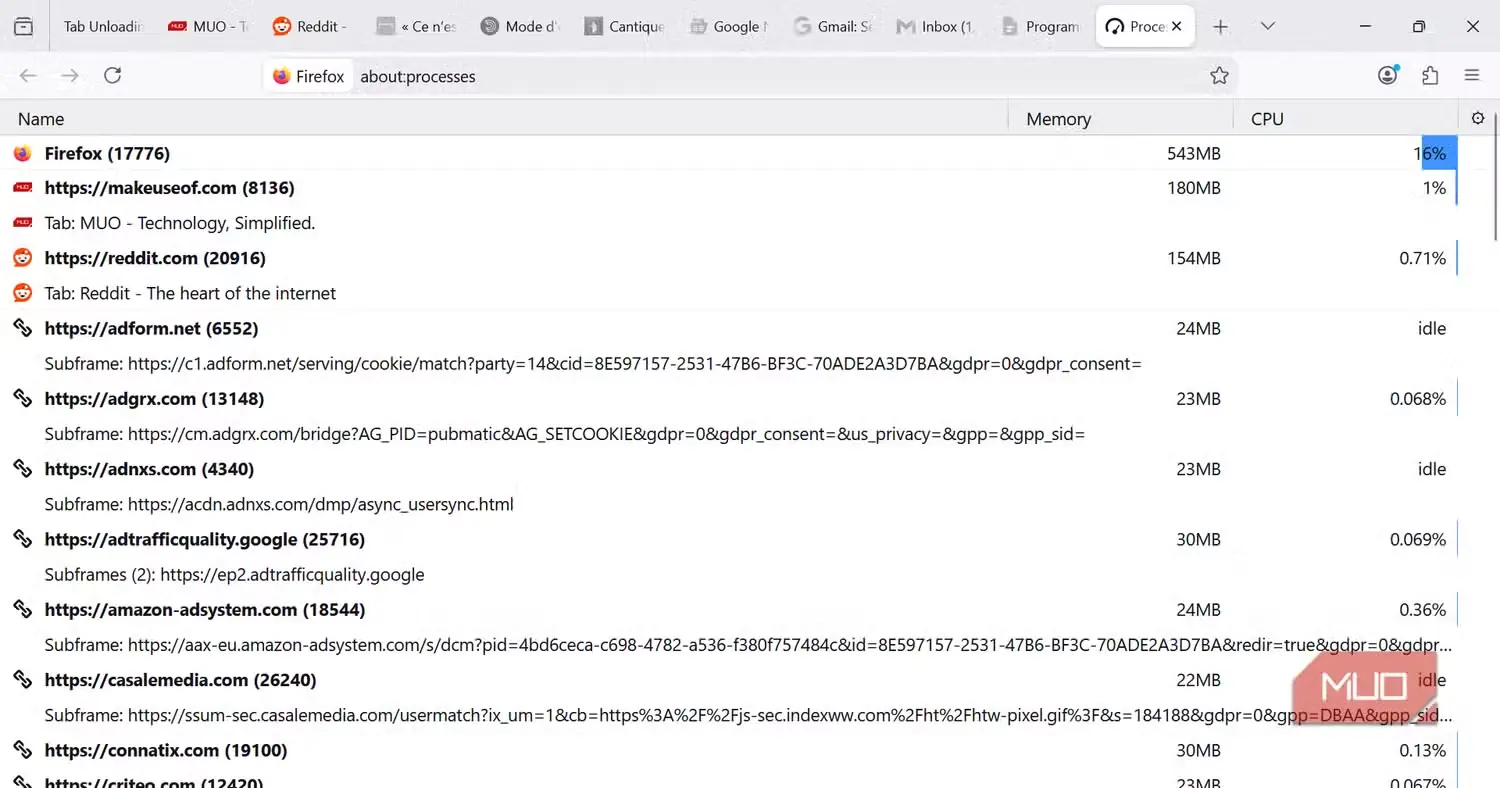Switch to the Reddit browser tab
Screen dimensions: 1500x788
(310, 27)
